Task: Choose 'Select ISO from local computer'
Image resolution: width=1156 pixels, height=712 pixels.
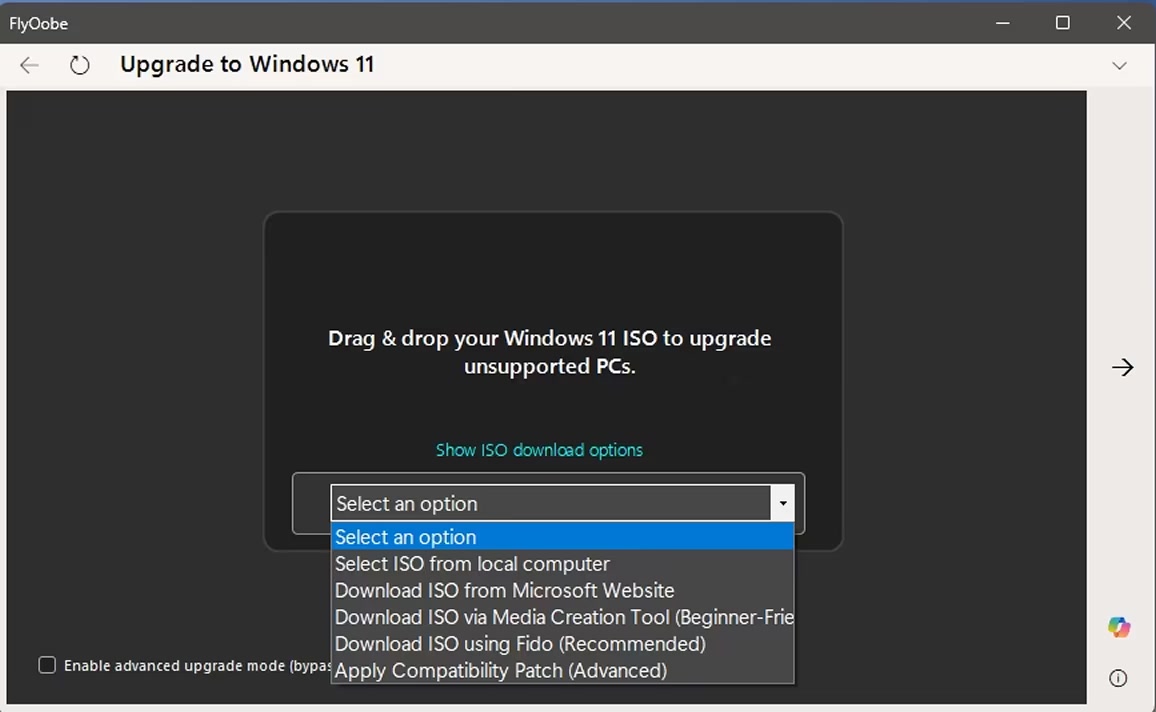Action: [563, 564]
